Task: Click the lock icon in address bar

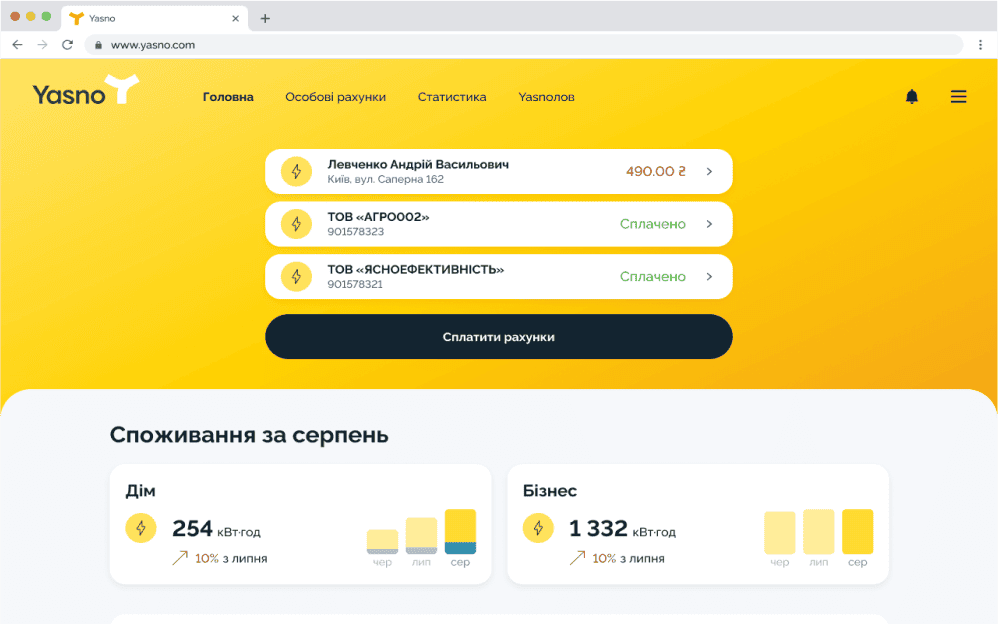Action: (98, 45)
